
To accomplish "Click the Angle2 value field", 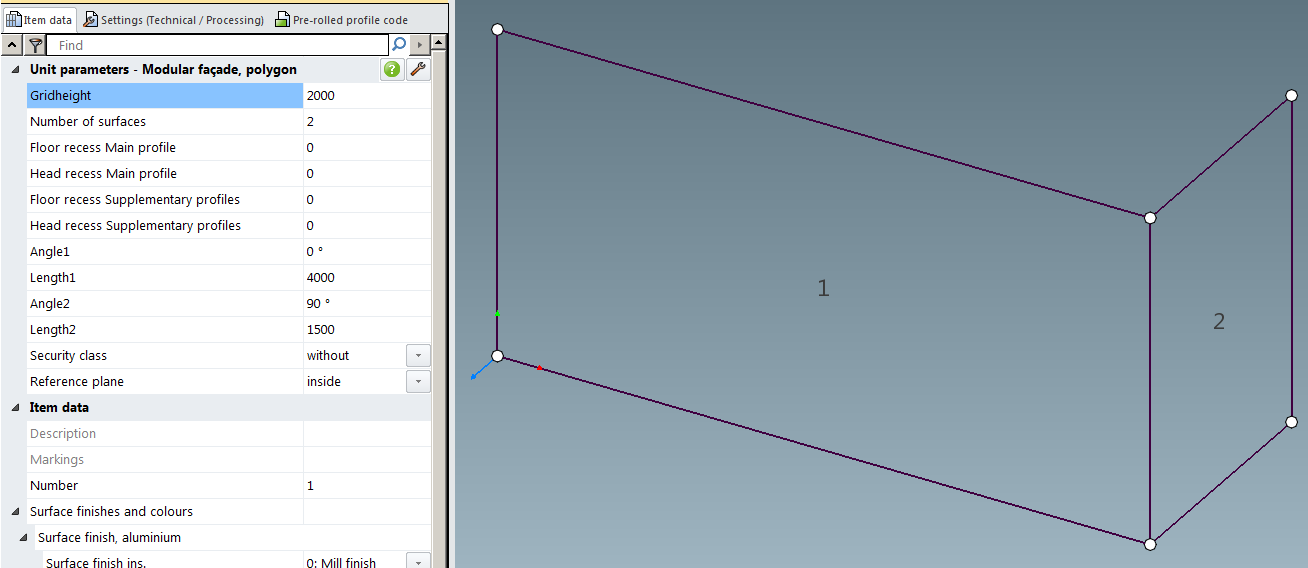I will (x=366, y=304).
